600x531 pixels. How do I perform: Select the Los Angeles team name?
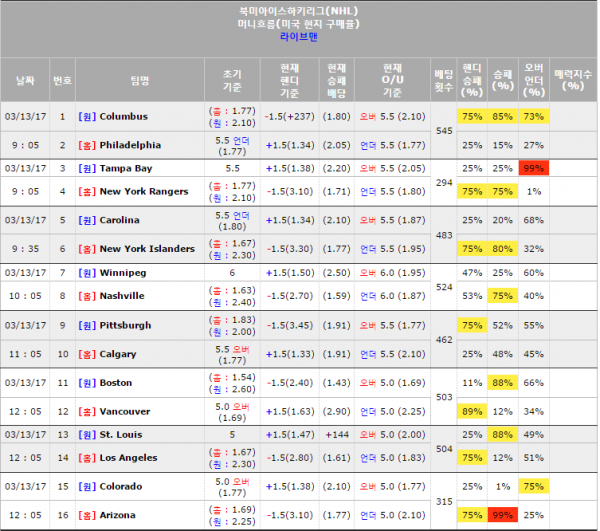tap(128, 458)
